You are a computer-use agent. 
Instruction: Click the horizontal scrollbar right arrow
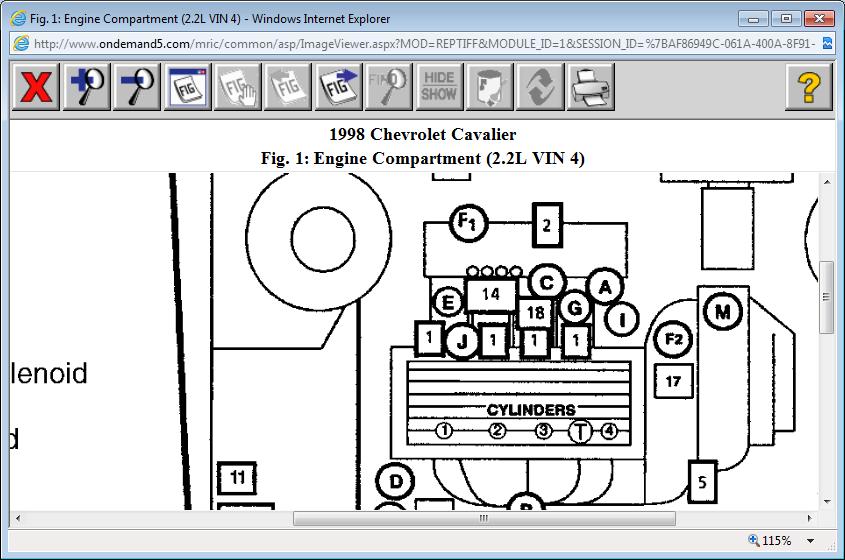[809, 518]
